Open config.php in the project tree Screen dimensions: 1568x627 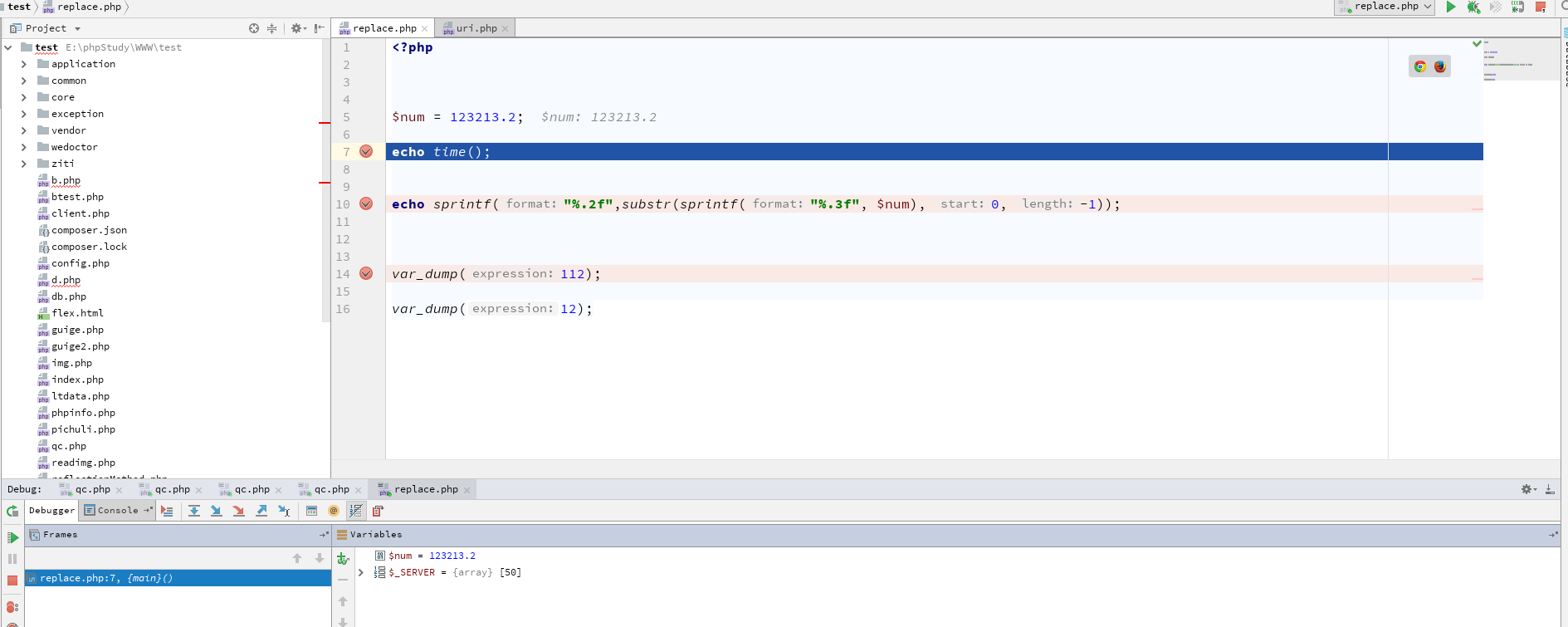[80, 263]
